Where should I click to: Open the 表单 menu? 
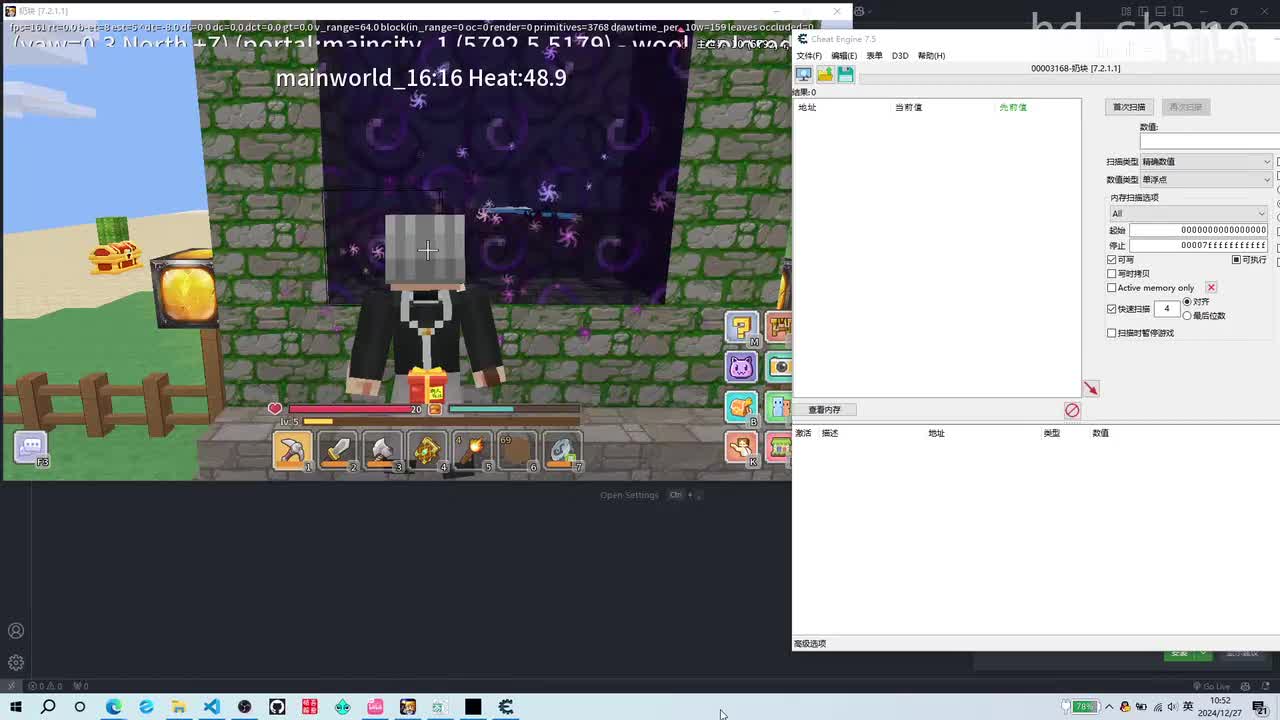[x=874, y=56]
